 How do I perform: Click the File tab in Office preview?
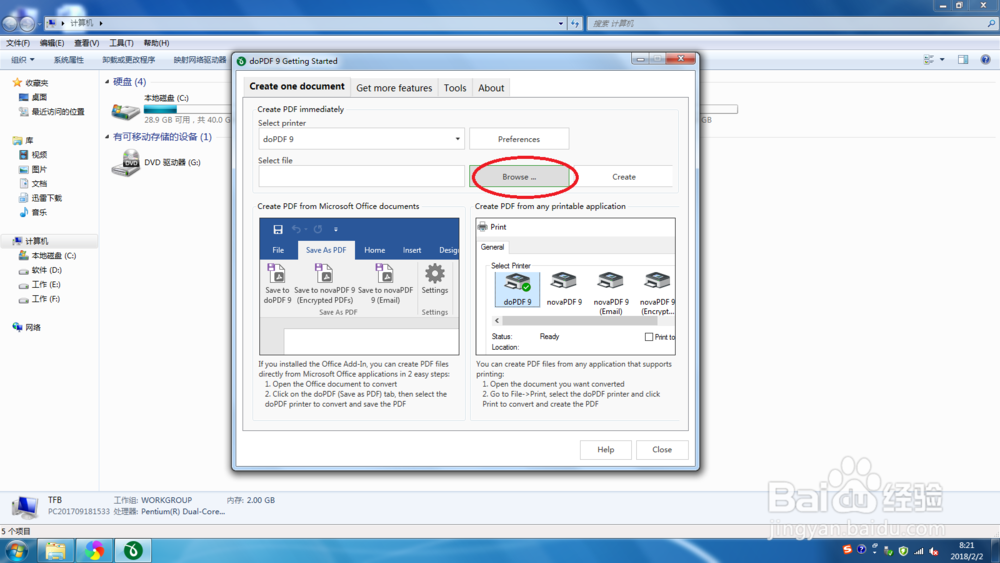pyautogui.click(x=278, y=250)
